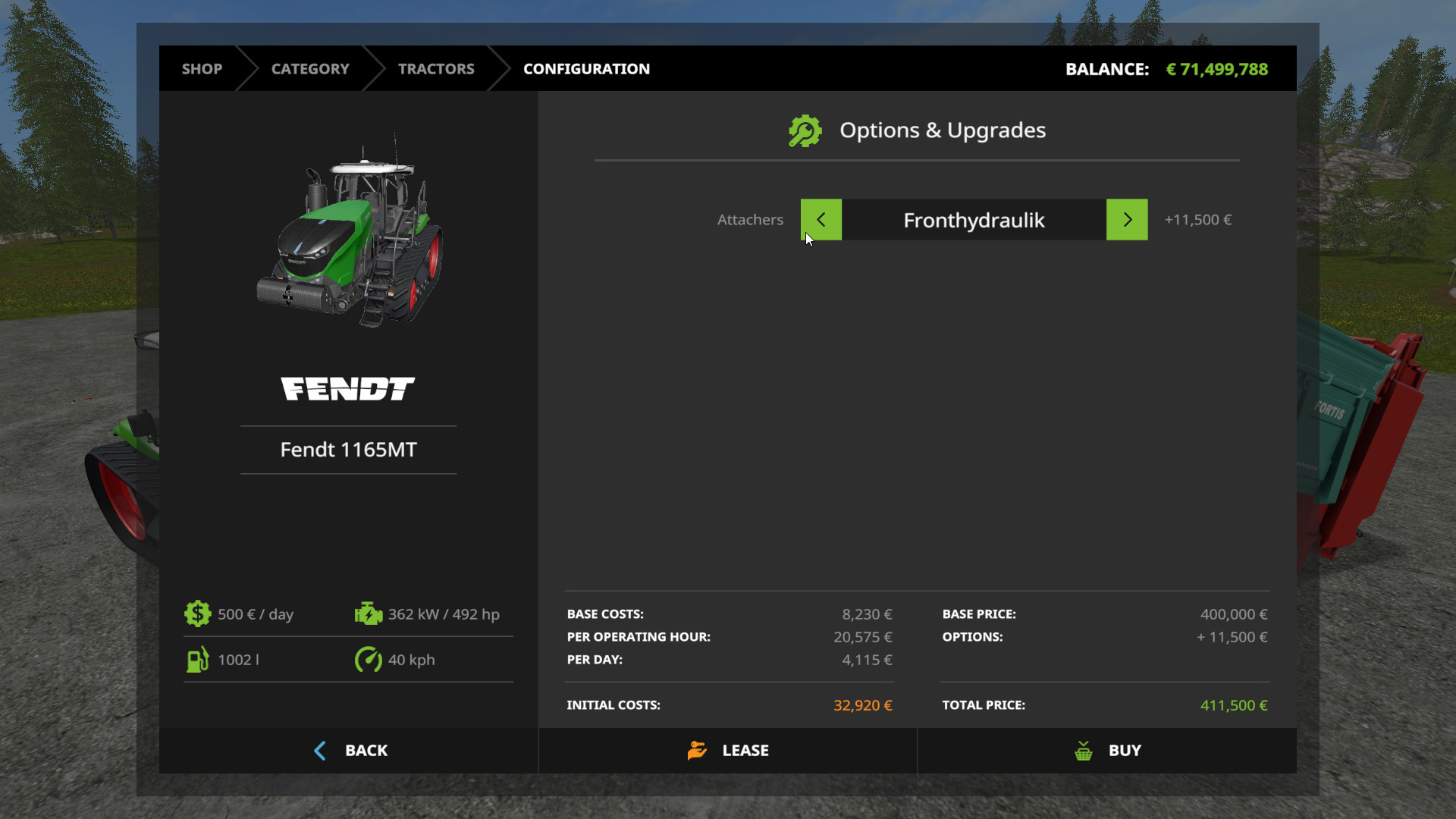Click the fuel tank capacity icon
Screen dimensions: 1456x819
click(197, 660)
